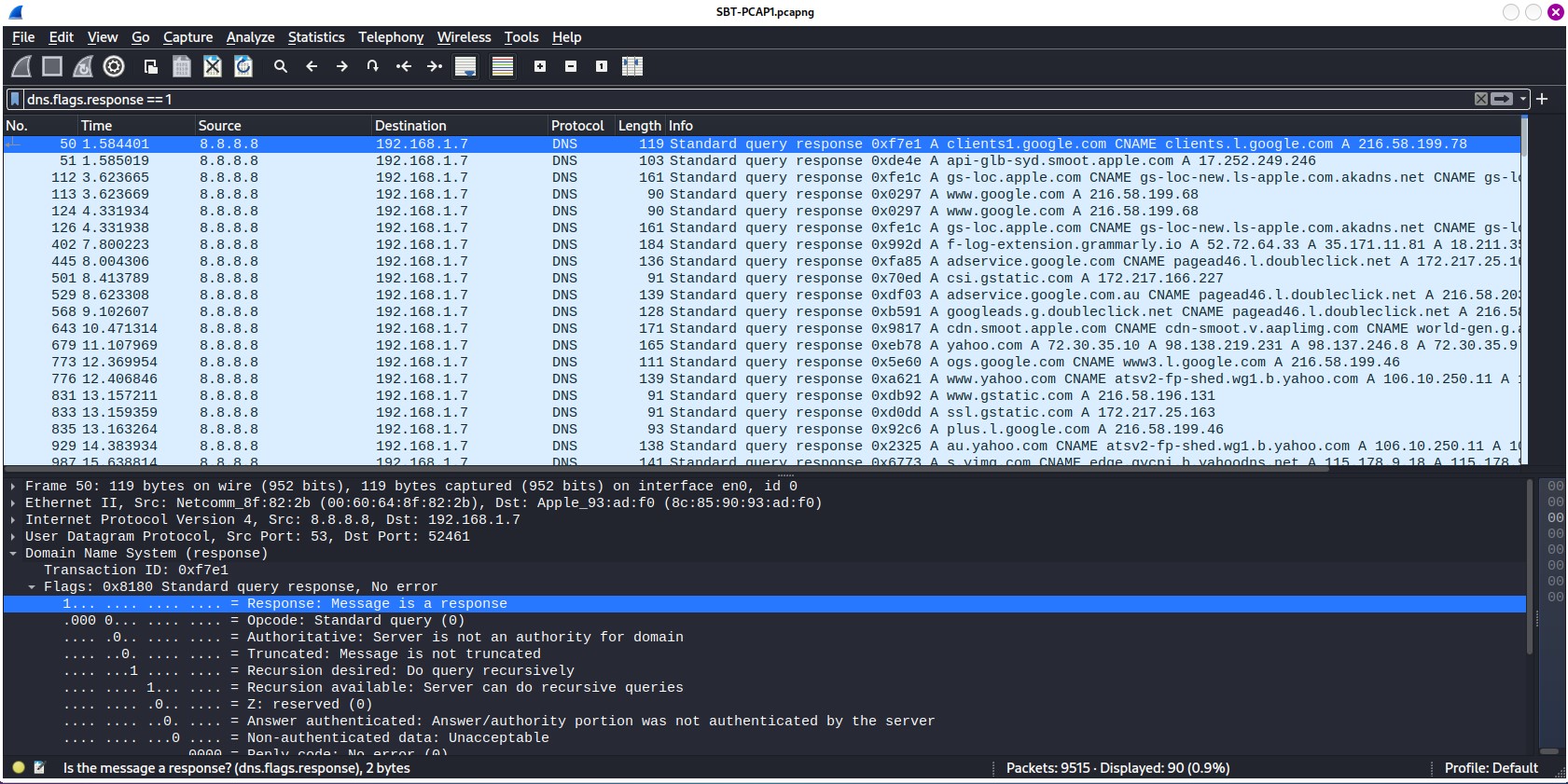Click the resize columns icon
The width and height of the screenshot is (1568, 784).
[632, 66]
